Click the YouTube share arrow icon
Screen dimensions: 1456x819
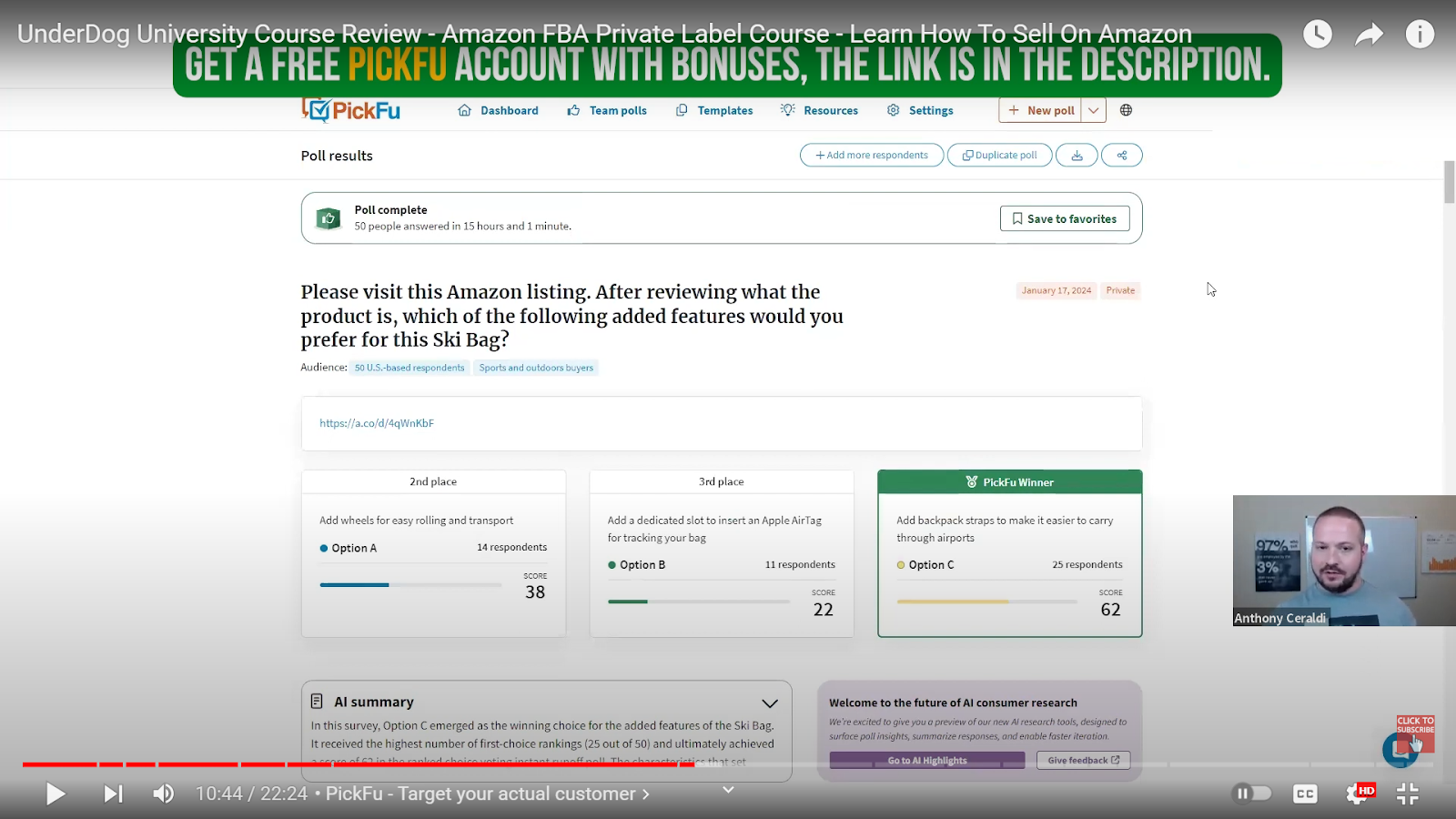coord(1369,35)
